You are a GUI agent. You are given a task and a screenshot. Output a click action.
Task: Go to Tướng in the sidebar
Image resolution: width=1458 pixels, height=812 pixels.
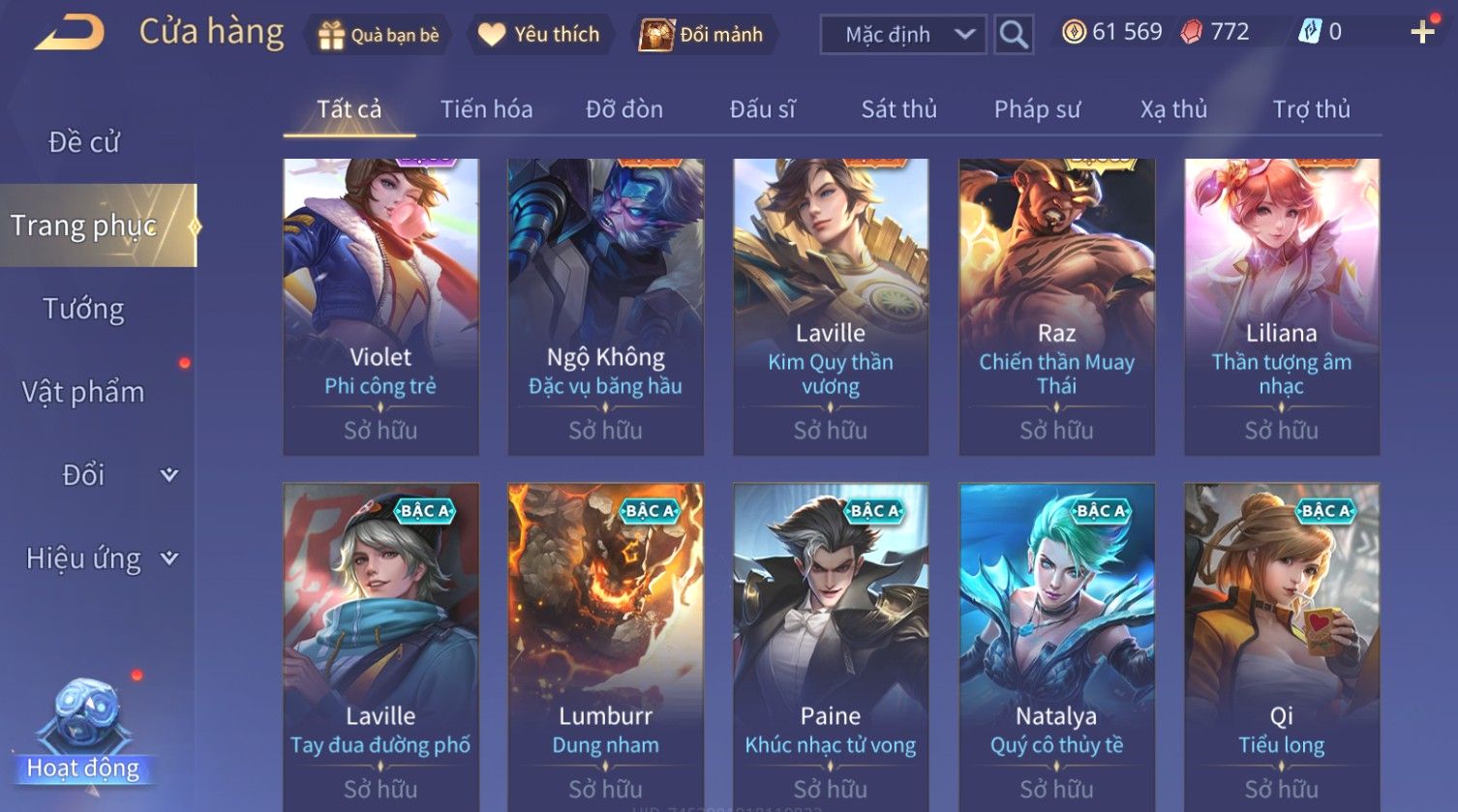coord(83,309)
